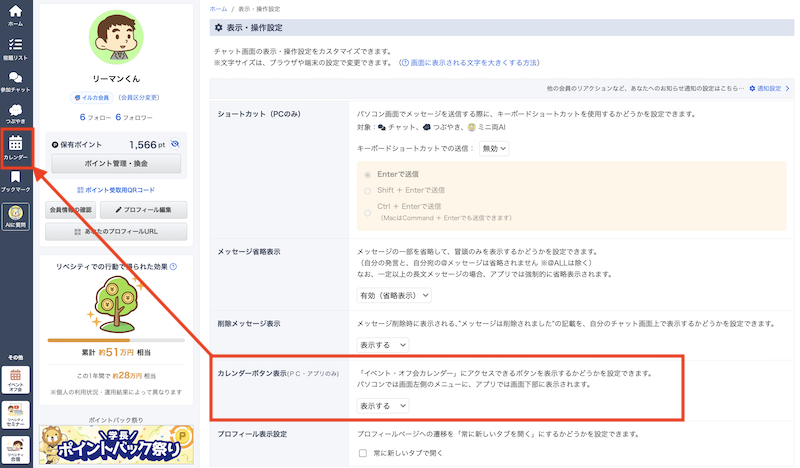Image resolution: width=800 pixels, height=468 pixels.
Task: Open the 6 フォロー following list
Action: tap(95, 117)
